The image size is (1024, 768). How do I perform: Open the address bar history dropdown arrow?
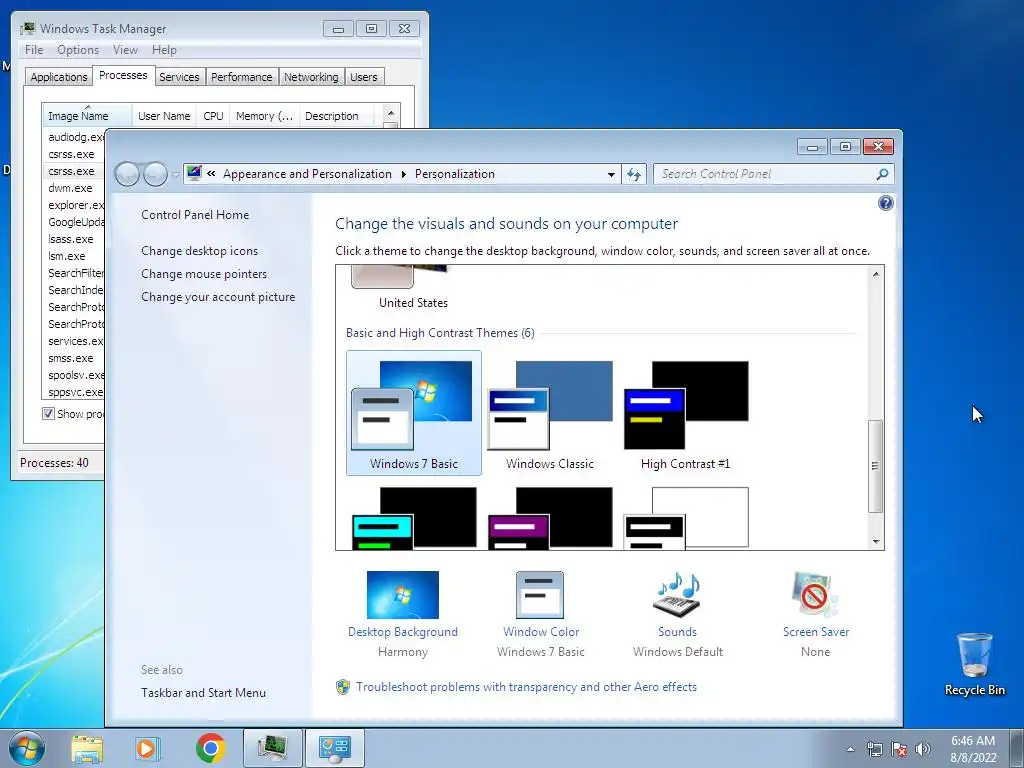[x=611, y=174]
